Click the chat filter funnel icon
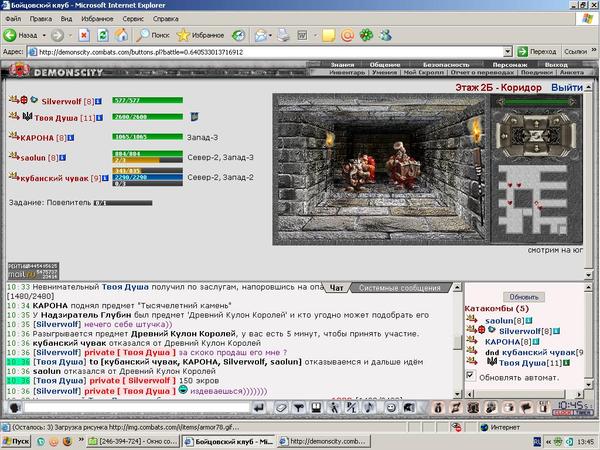 (298, 408)
